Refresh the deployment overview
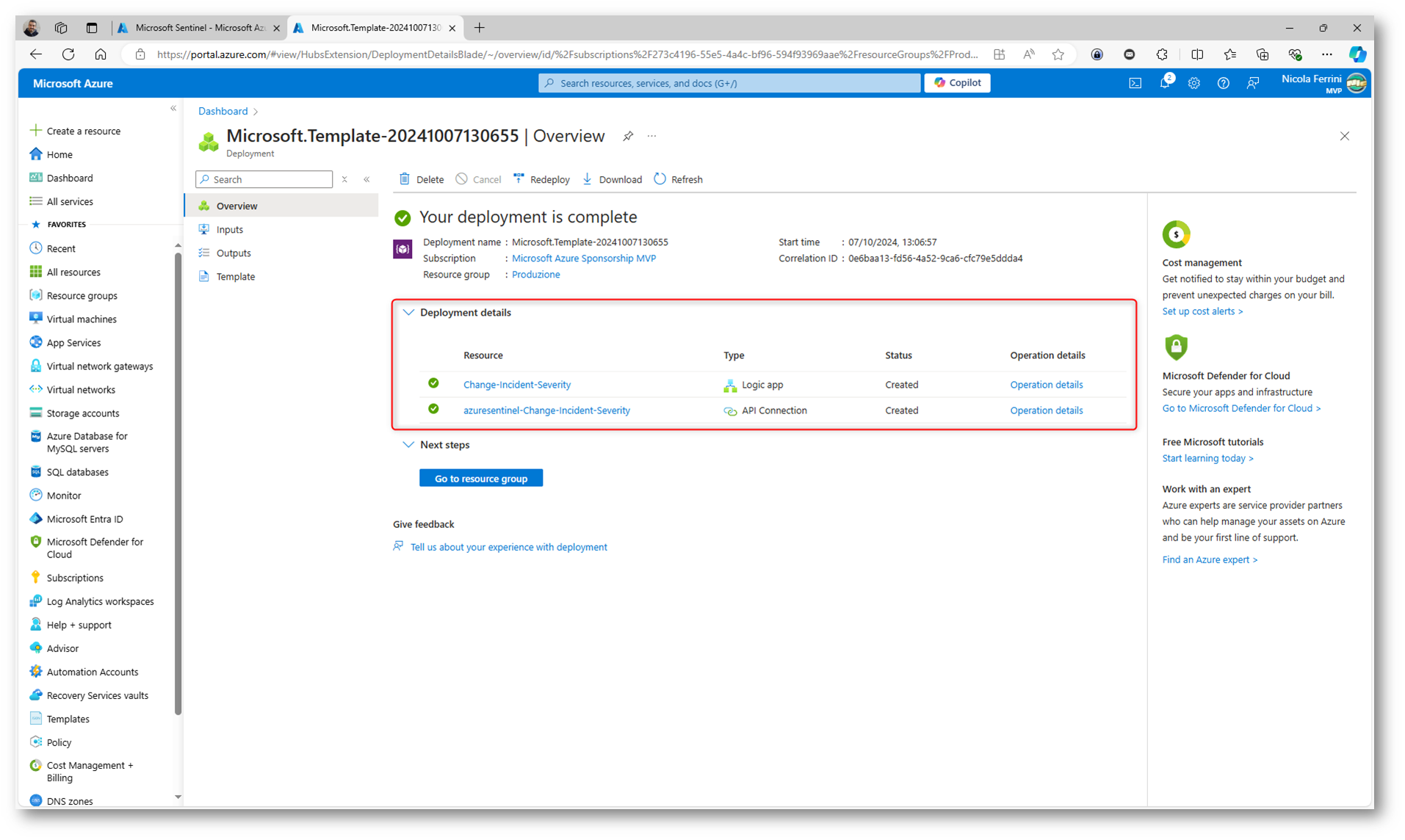The width and height of the screenshot is (1405, 840). tap(678, 179)
